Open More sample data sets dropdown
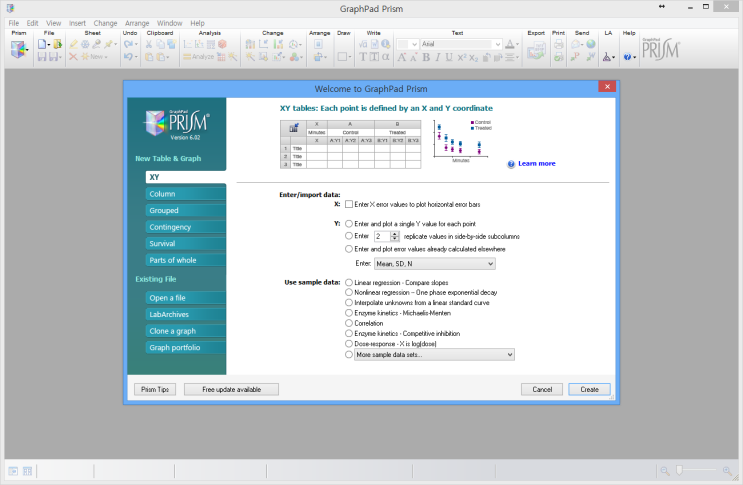The height and width of the screenshot is (485, 743). 434,354
